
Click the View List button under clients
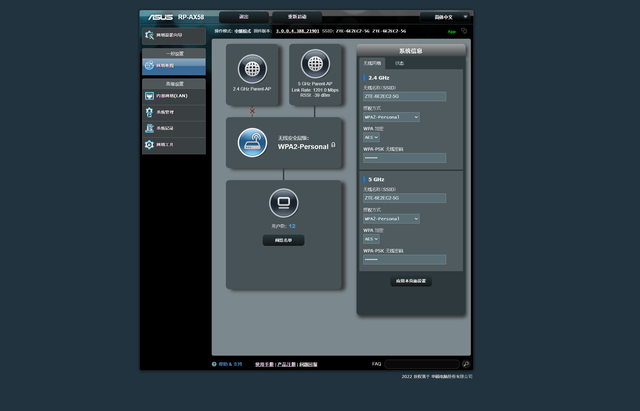[x=283, y=240]
